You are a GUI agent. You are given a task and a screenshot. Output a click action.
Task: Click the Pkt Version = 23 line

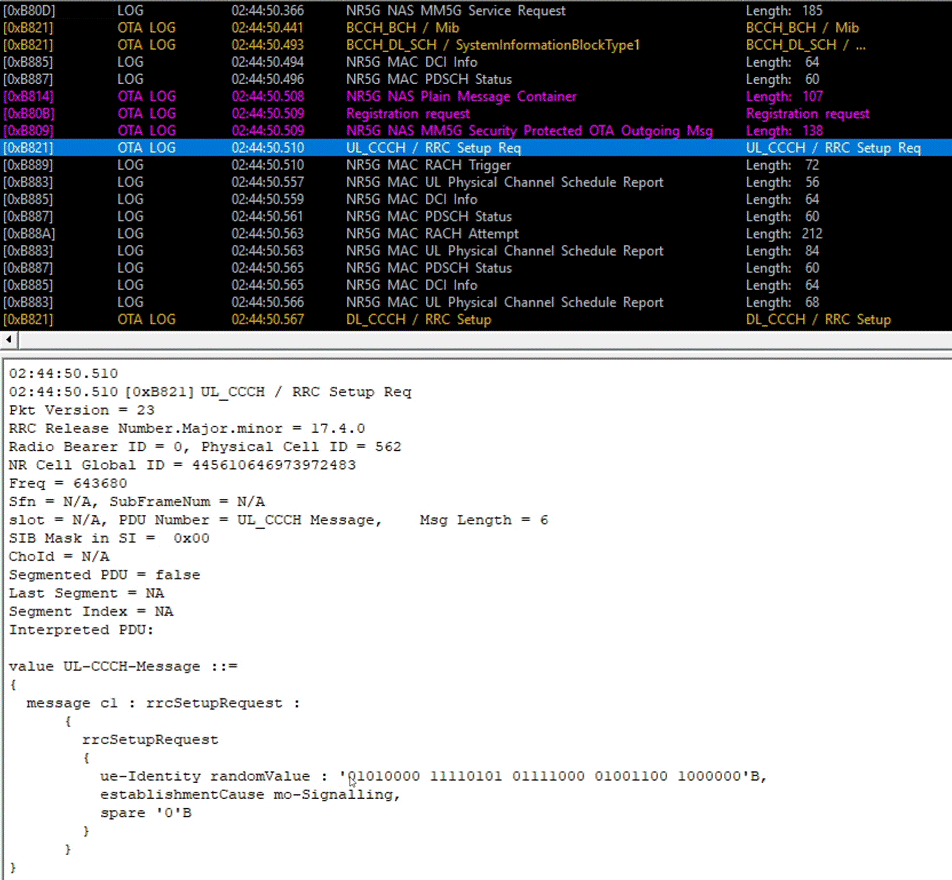[x=82, y=410]
